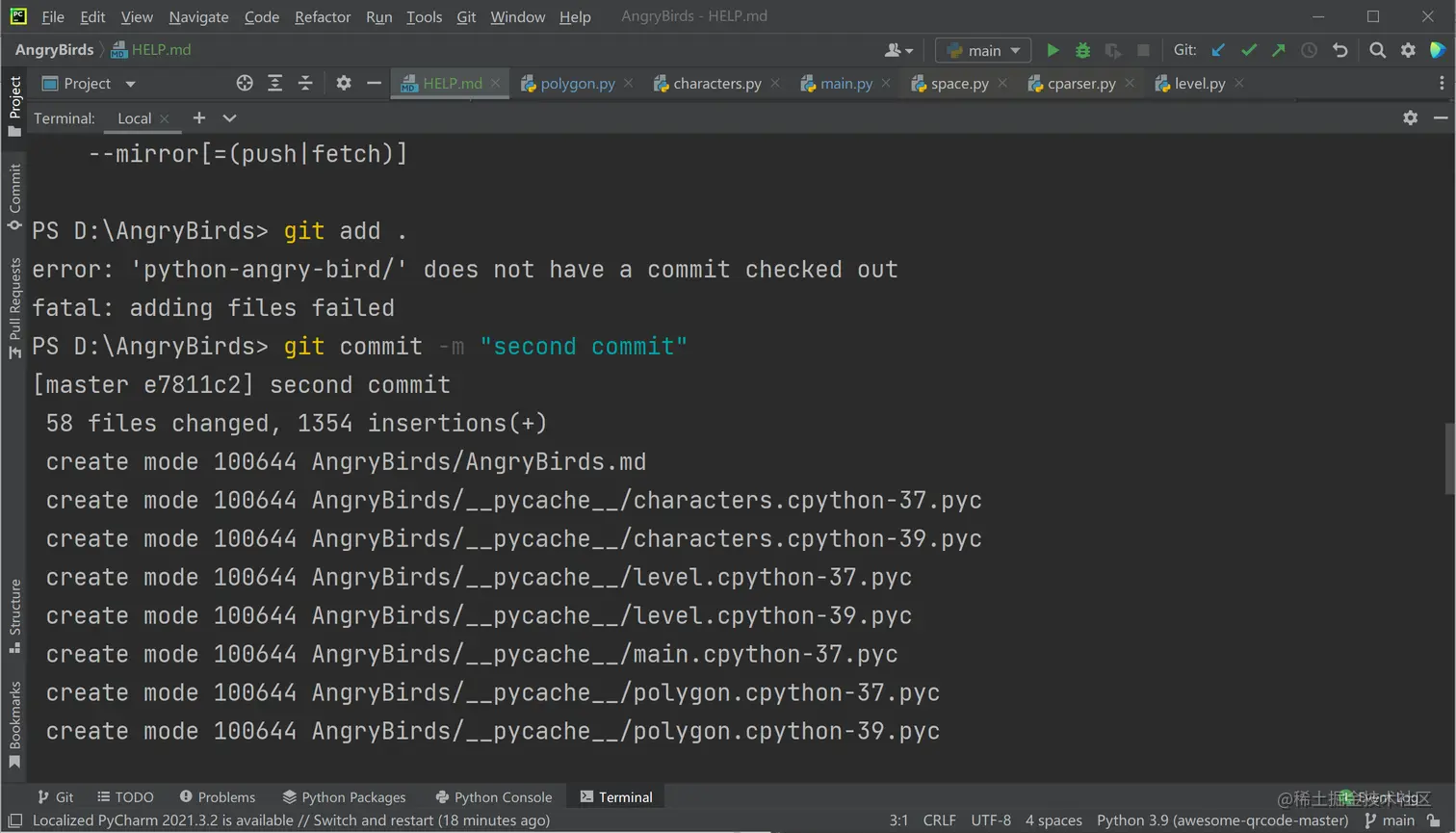Switch to main.py editor tab

pos(845,84)
